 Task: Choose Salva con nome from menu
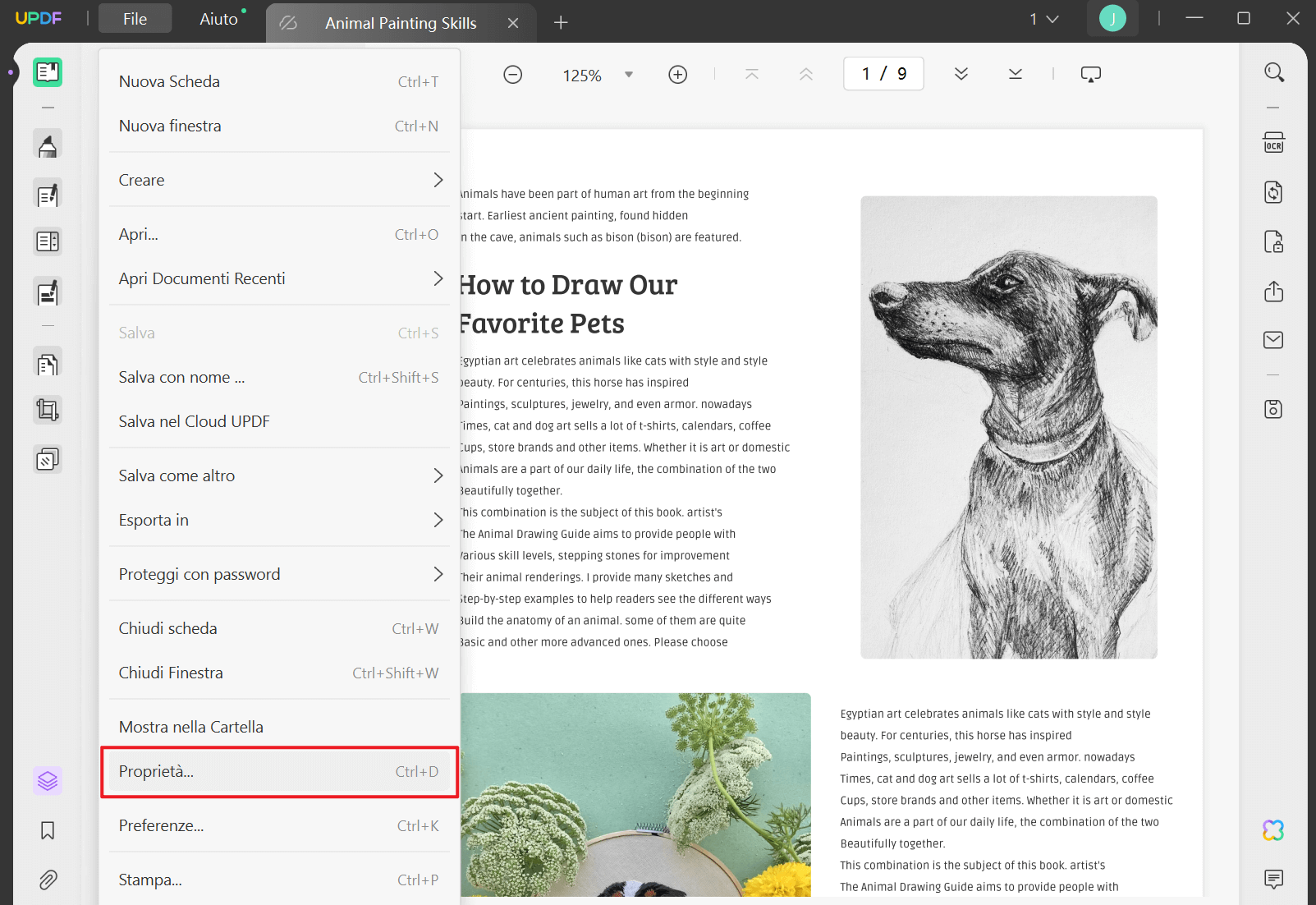tap(279, 377)
